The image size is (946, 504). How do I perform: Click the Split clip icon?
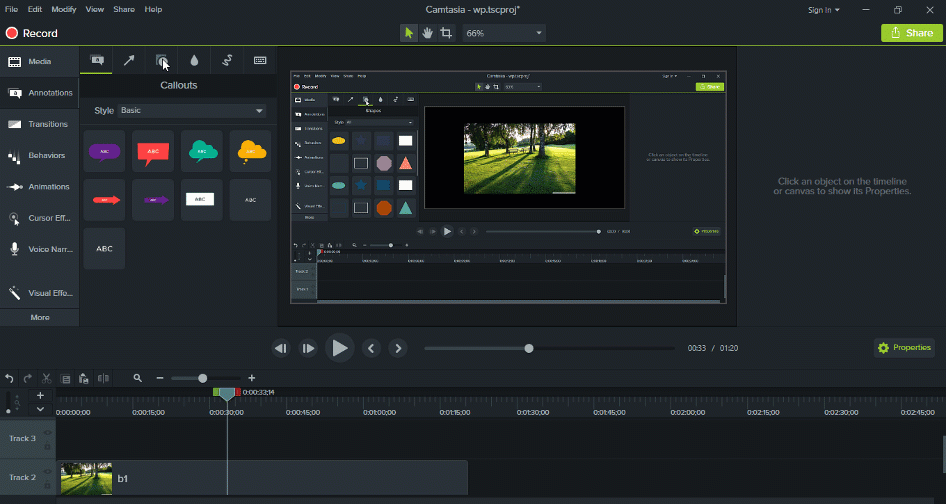pyautogui.click(x=102, y=378)
